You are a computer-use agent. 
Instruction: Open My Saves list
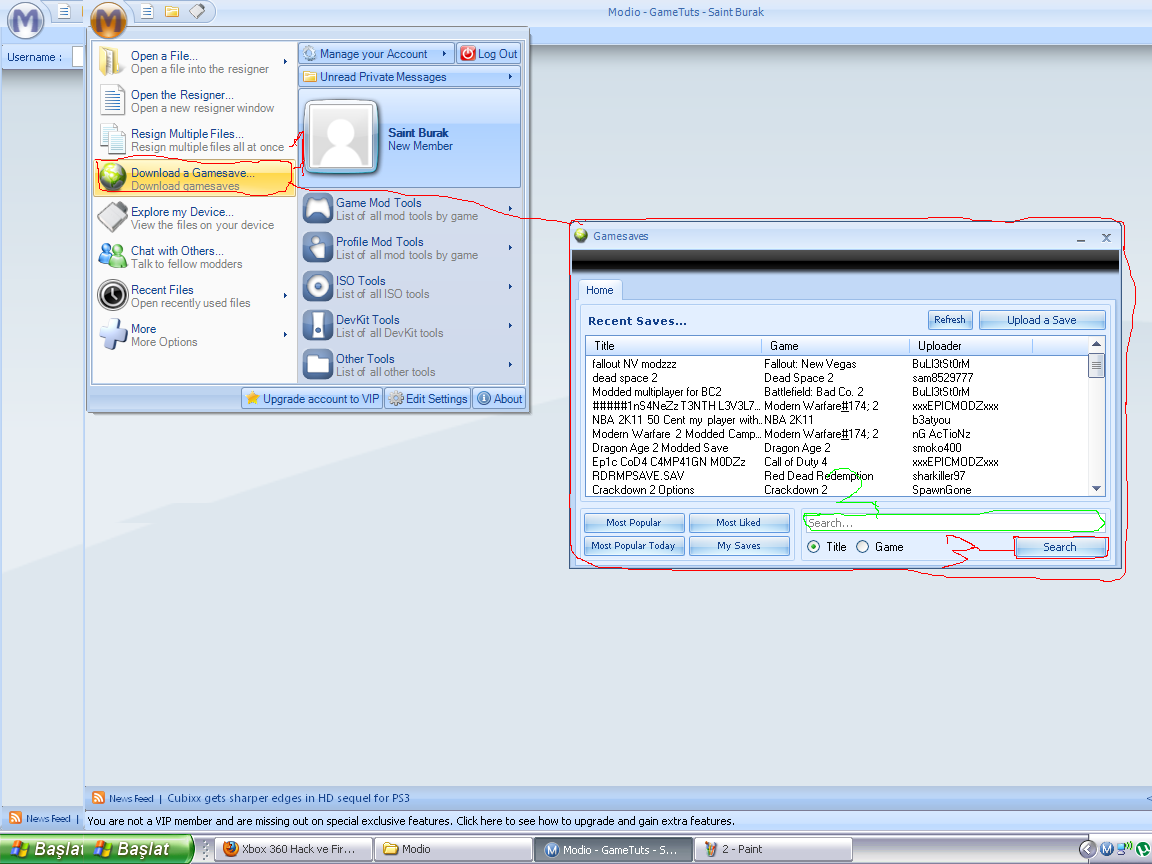tap(739, 546)
